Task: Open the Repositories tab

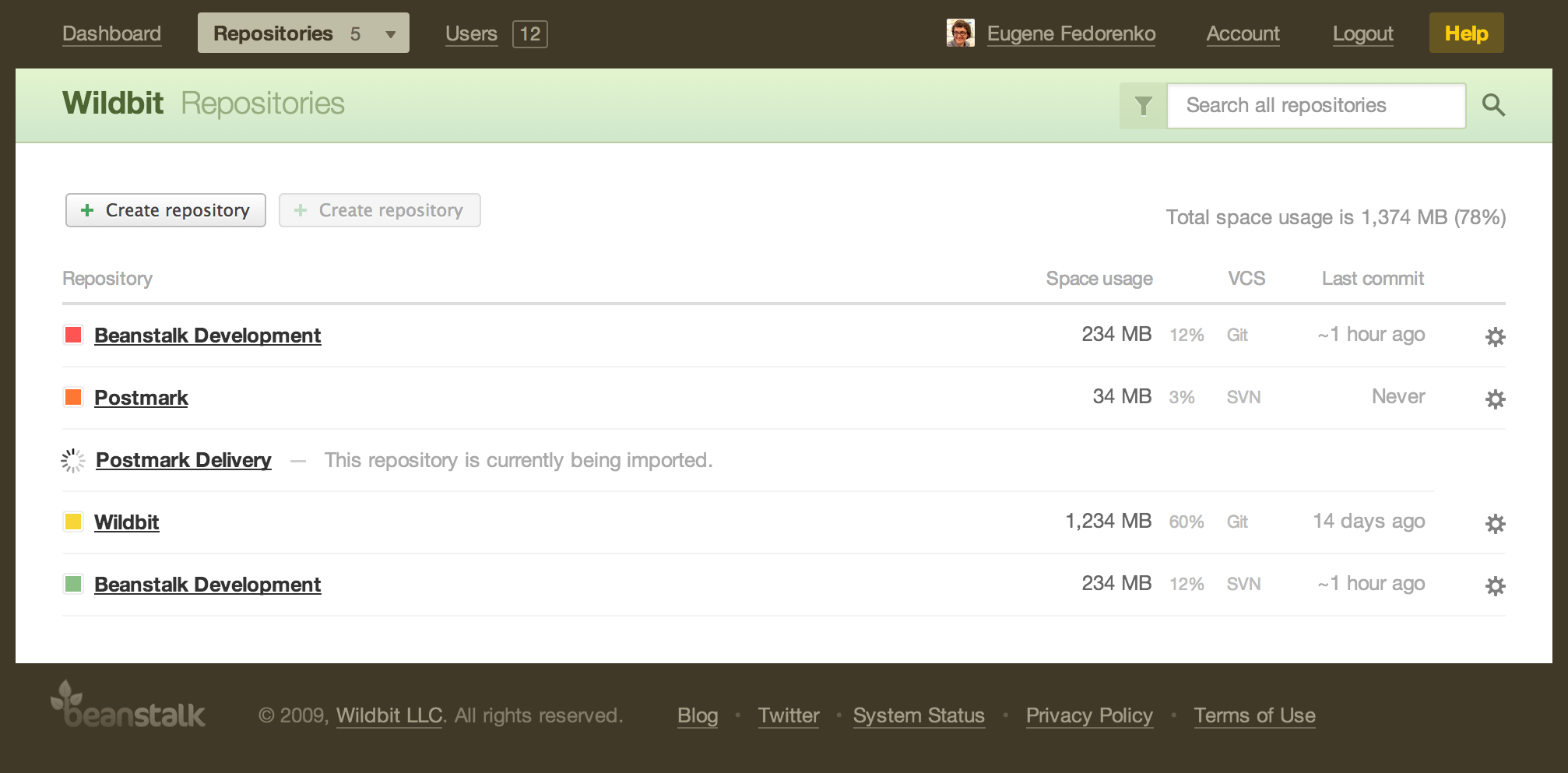Action: point(304,33)
